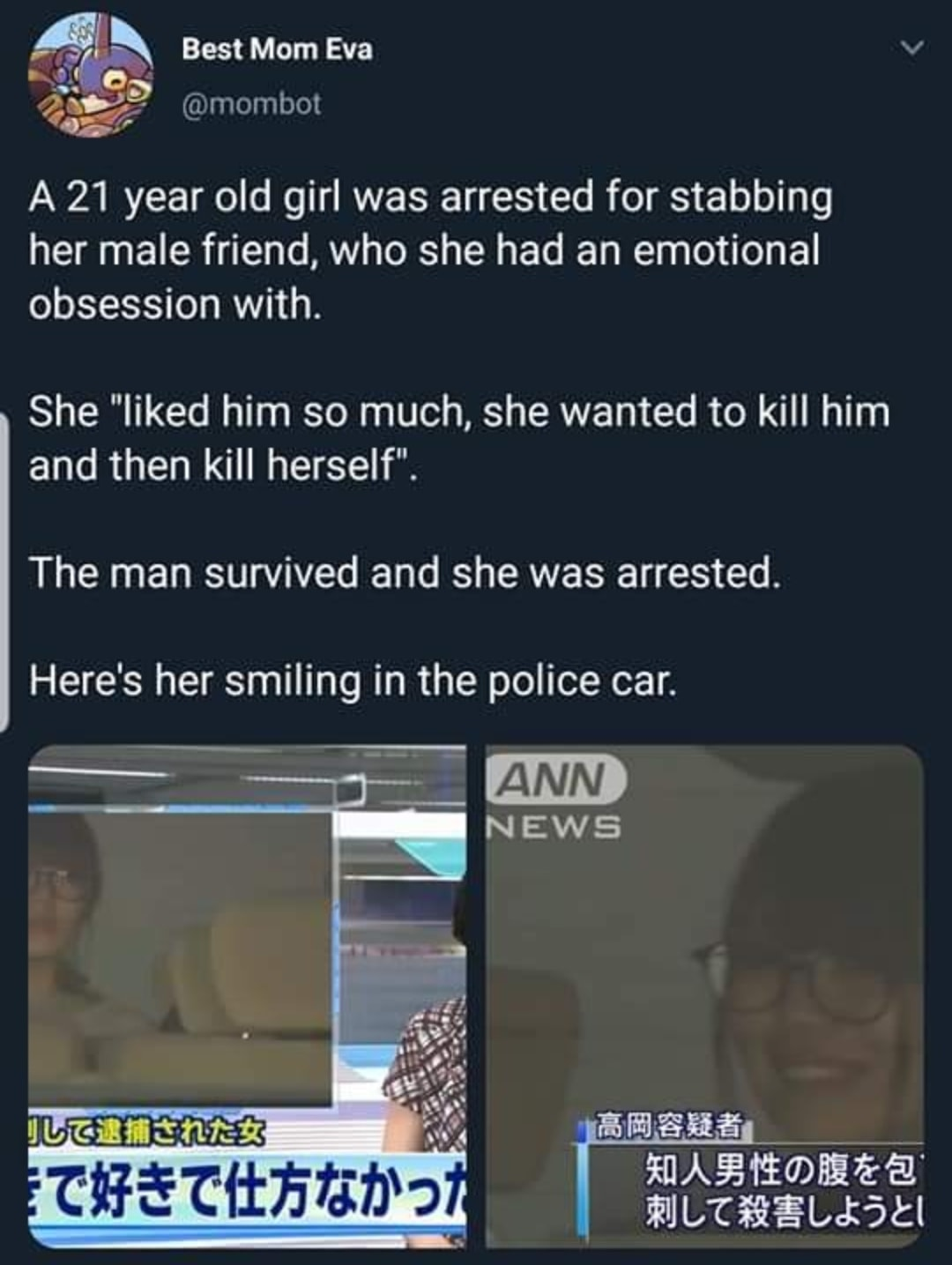This screenshot has width=952, height=1265.
Task: Open the left news screenshot image
Action: pyautogui.click(x=247, y=996)
